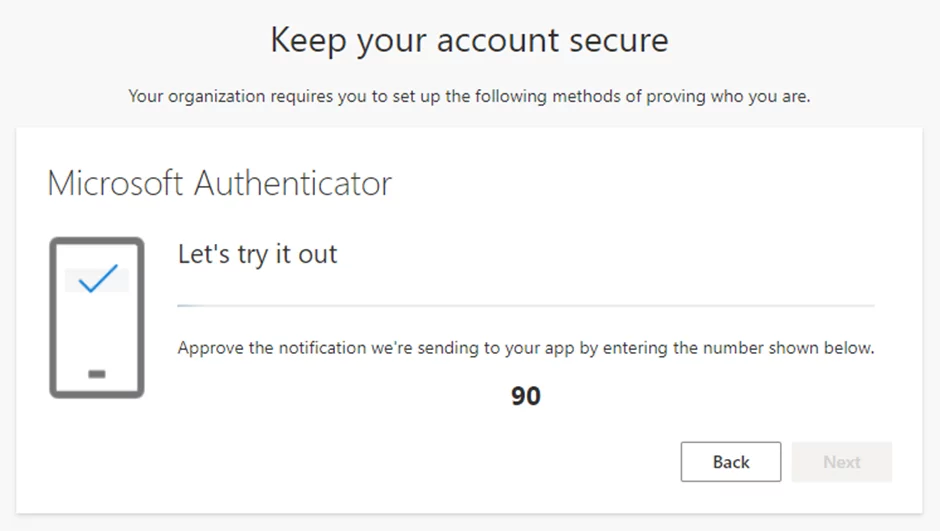Click the blue filled start of the progress bar
This screenshot has width=940, height=531.
187,305
